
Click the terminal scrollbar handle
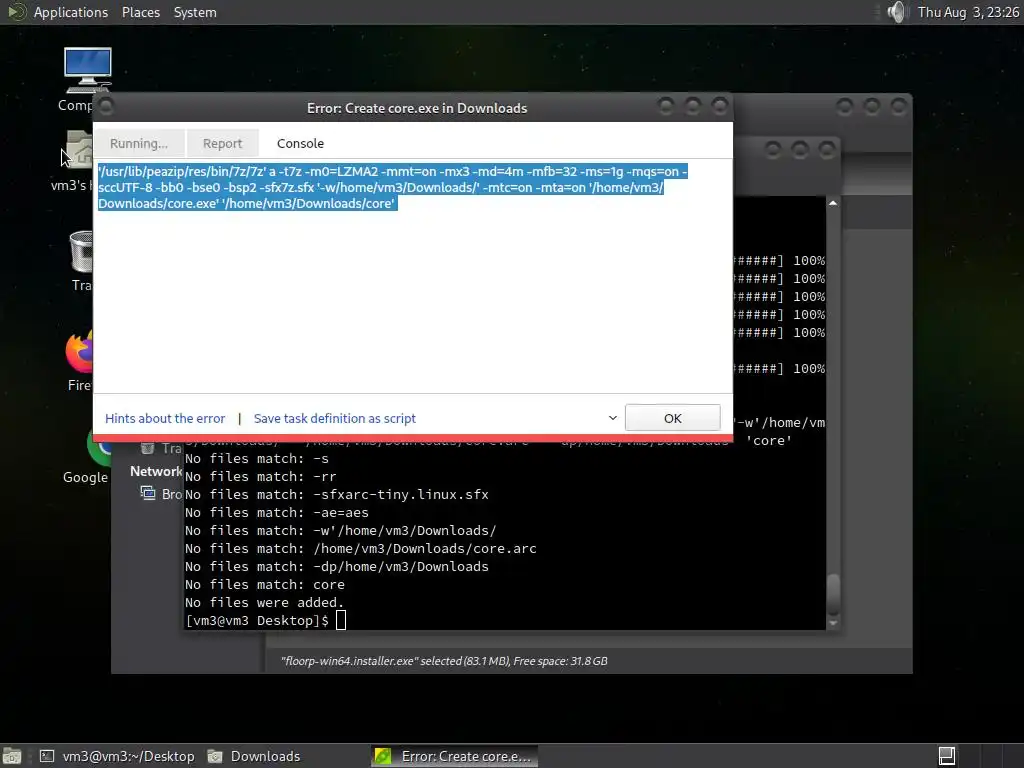[x=833, y=594]
